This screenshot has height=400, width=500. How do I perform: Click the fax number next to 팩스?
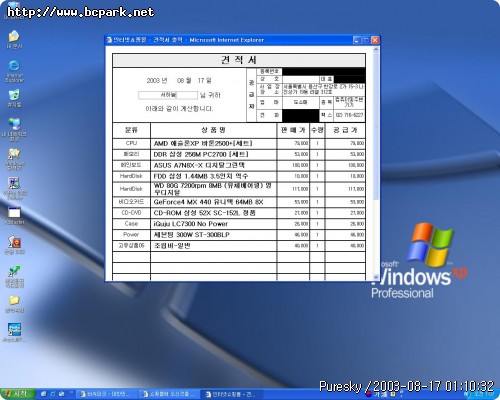(x=349, y=115)
